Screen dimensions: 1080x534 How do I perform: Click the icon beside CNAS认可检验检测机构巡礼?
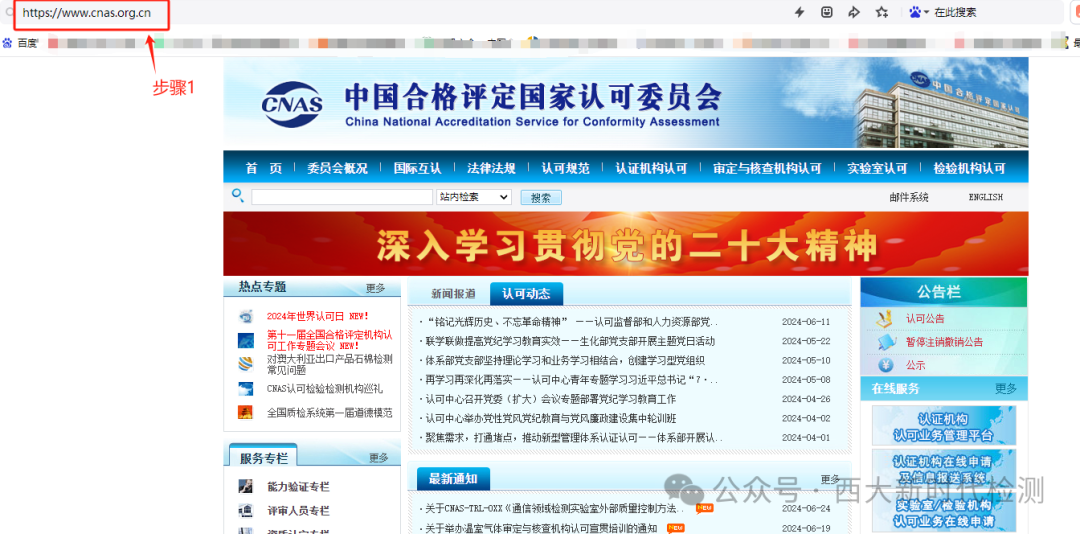(246, 389)
